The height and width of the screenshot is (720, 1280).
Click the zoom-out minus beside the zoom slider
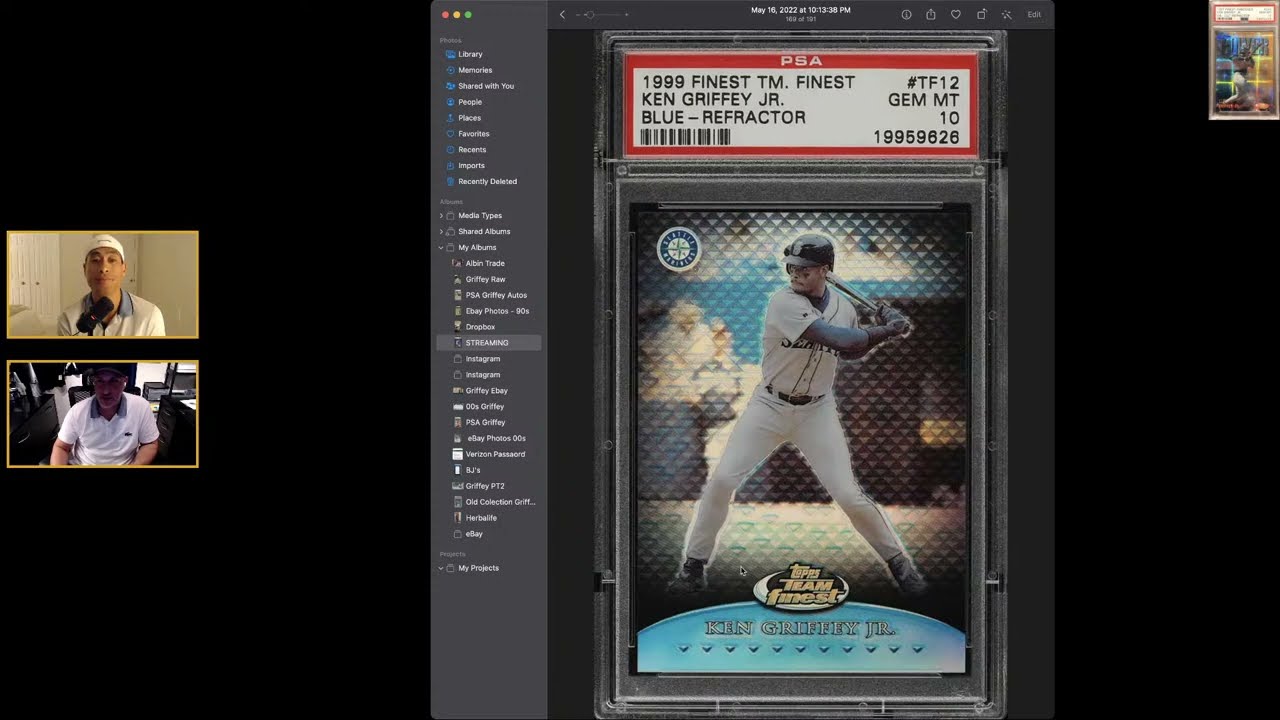point(578,15)
